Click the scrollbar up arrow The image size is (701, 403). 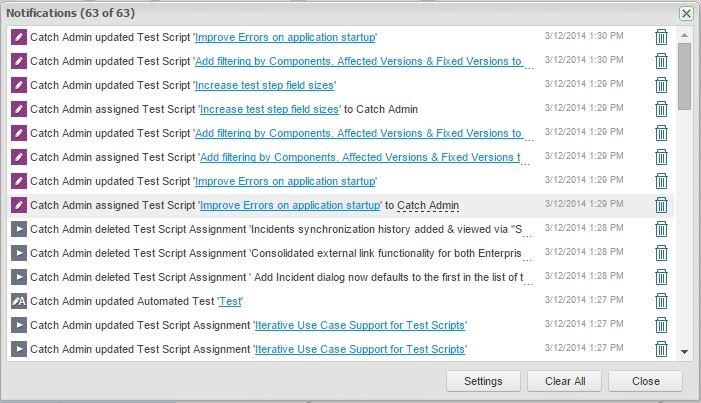(x=685, y=35)
